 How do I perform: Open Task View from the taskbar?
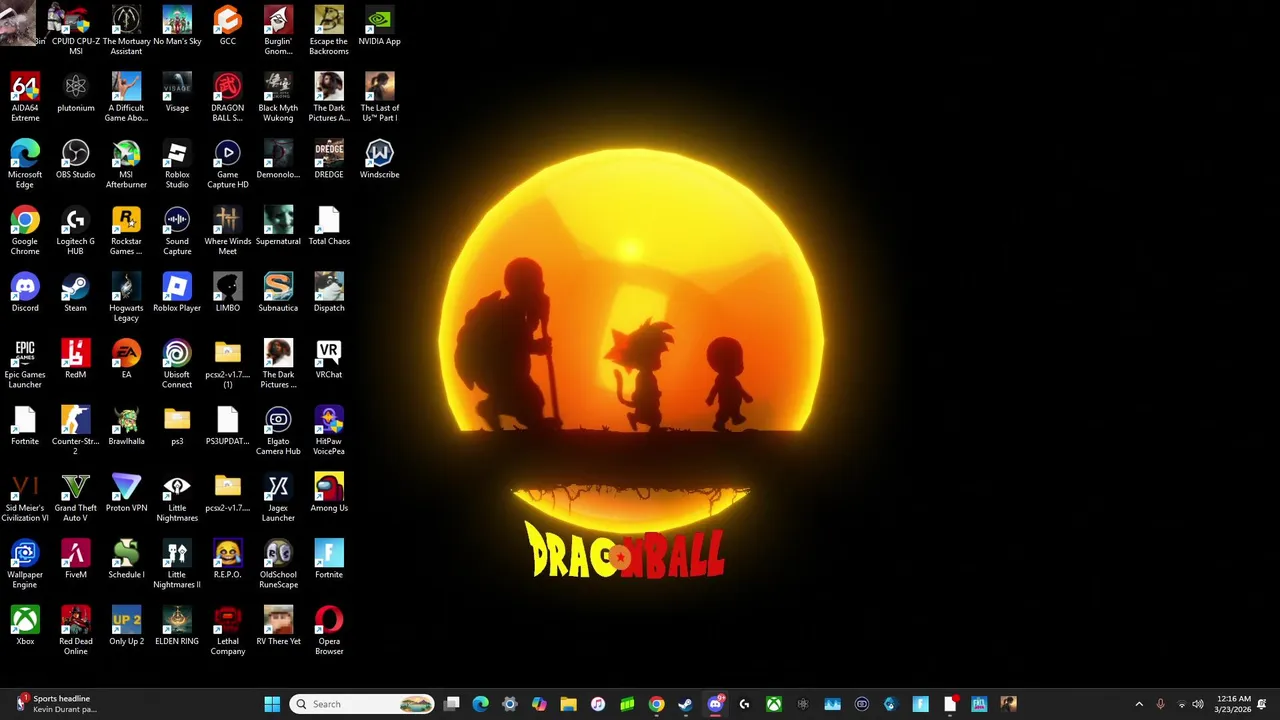coord(452,704)
